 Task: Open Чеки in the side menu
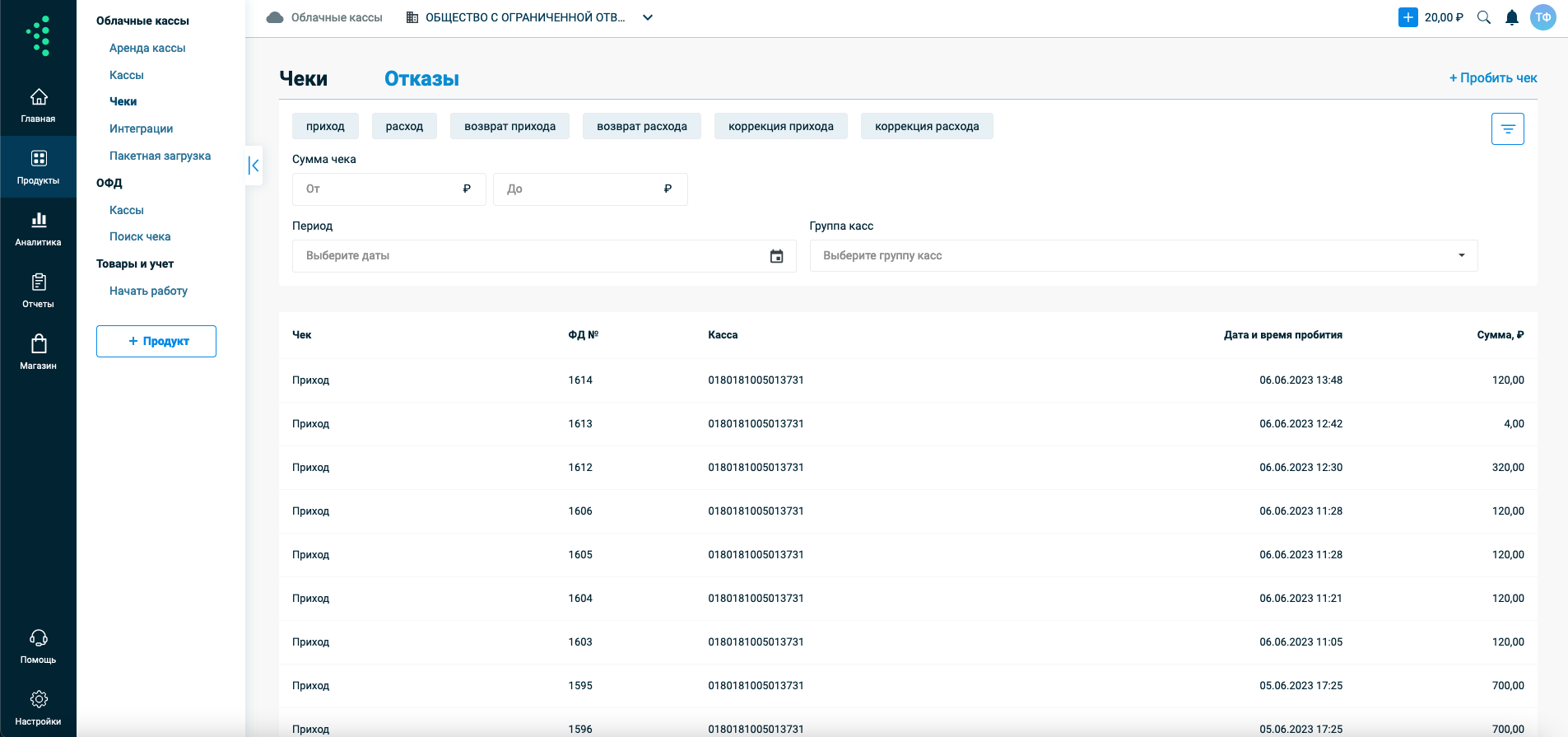[x=123, y=101]
